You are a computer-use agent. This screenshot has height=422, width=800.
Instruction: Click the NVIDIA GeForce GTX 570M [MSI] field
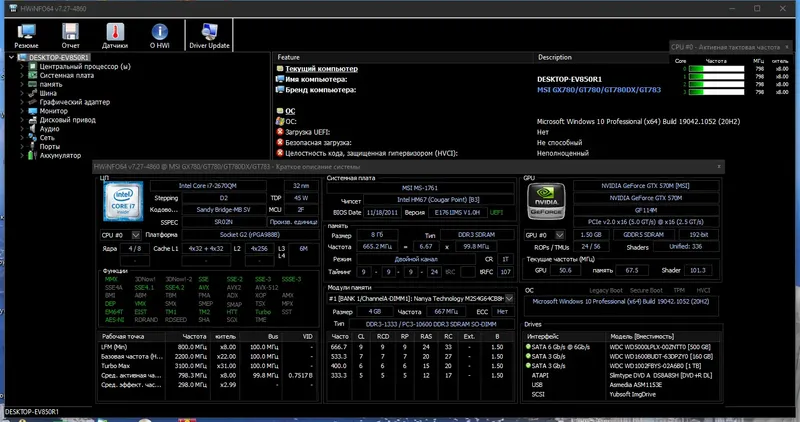point(645,186)
